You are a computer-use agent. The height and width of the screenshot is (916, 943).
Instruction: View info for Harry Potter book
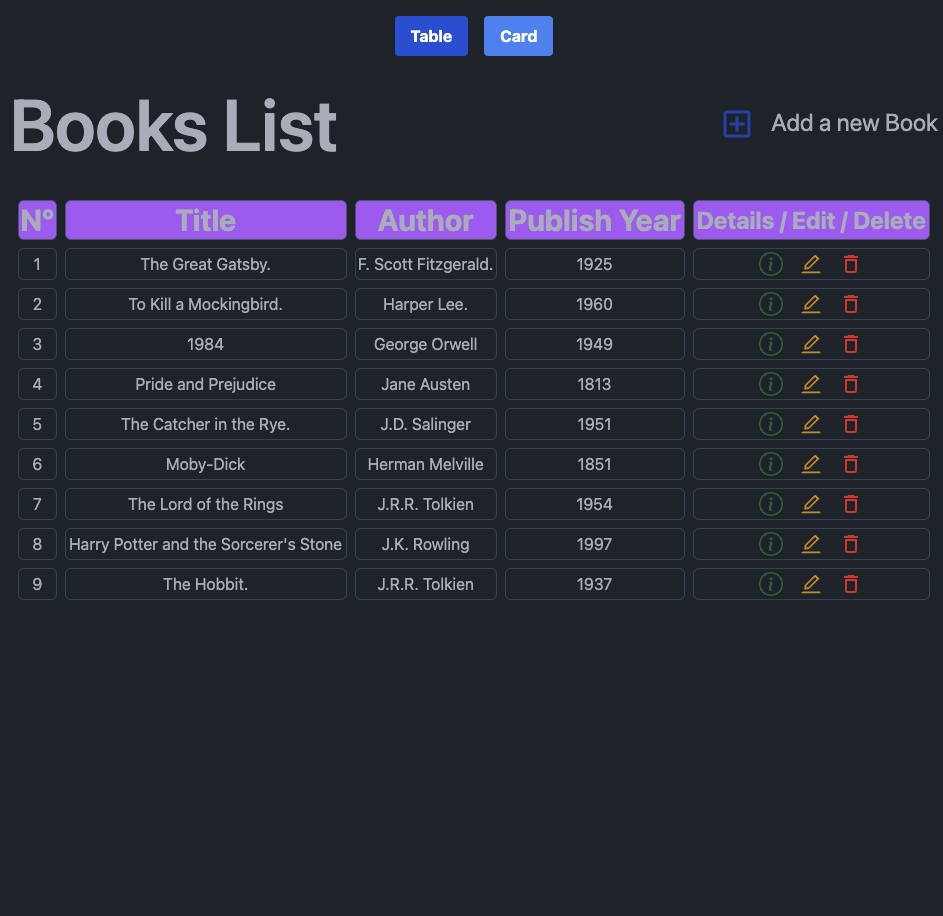click(770, 544)
